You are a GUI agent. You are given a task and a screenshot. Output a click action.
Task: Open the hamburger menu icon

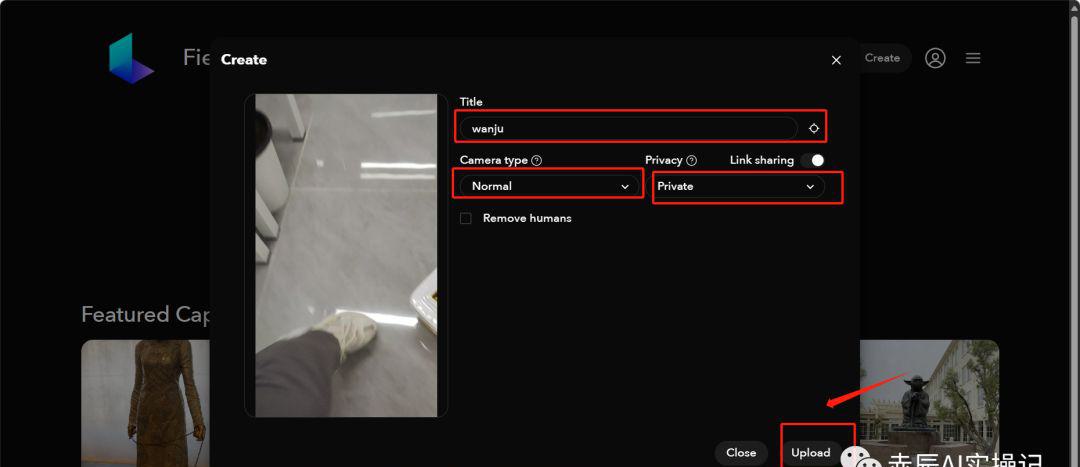(973, 58)
